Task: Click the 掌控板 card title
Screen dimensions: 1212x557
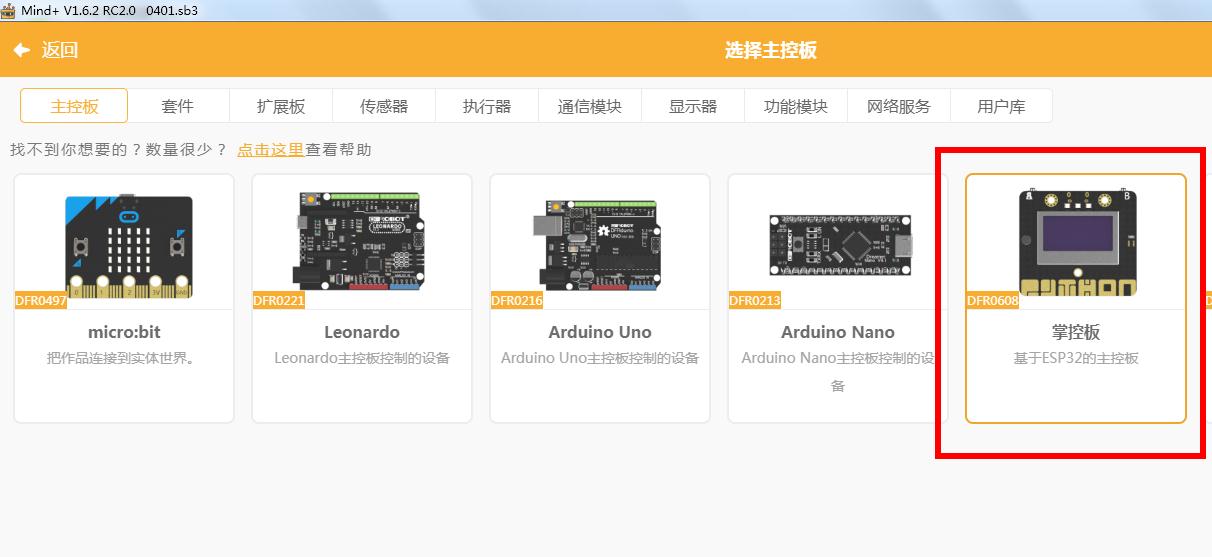Action: (1076, 332)
